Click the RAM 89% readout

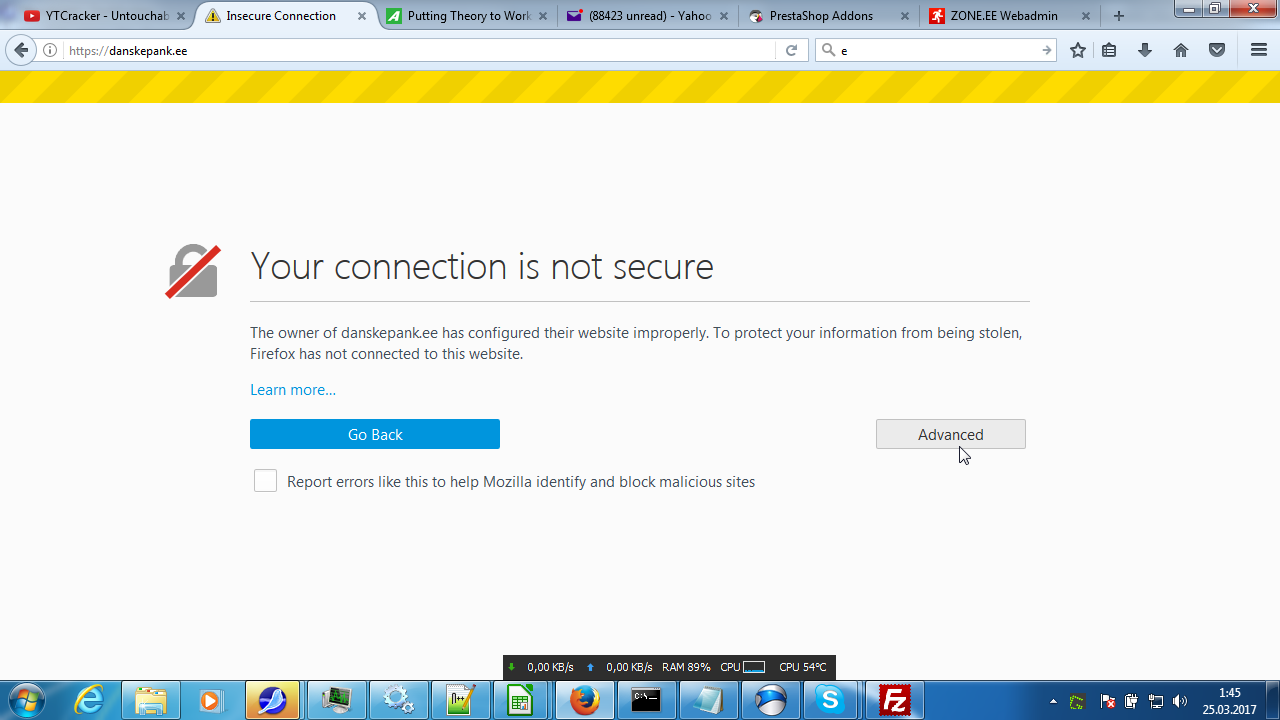[686, 667]
